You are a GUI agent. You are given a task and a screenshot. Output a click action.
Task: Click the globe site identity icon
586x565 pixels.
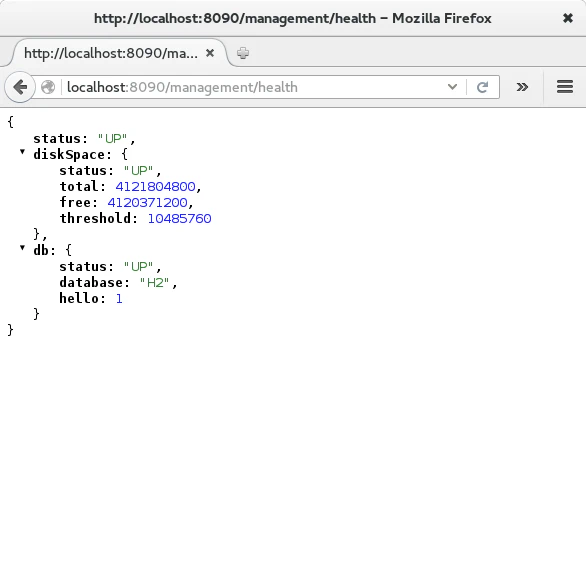(48, 87)
